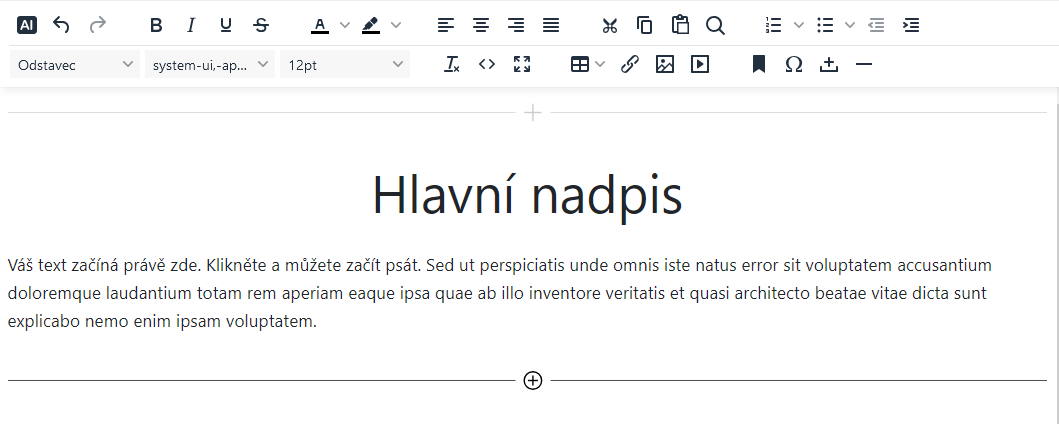Insert a link into text
1059x424 pixels.
(630, 65)
